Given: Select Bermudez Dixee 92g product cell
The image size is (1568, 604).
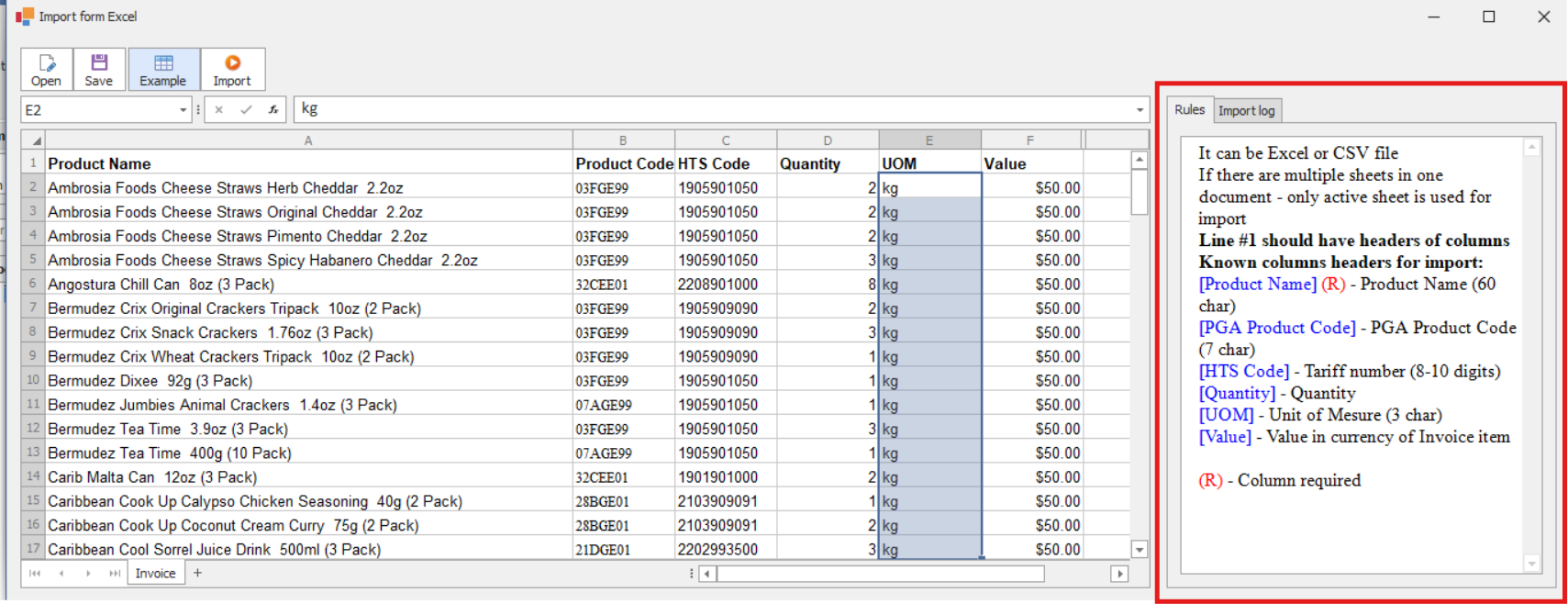Looking at the screenshot, I should click(x=308, y=381).
